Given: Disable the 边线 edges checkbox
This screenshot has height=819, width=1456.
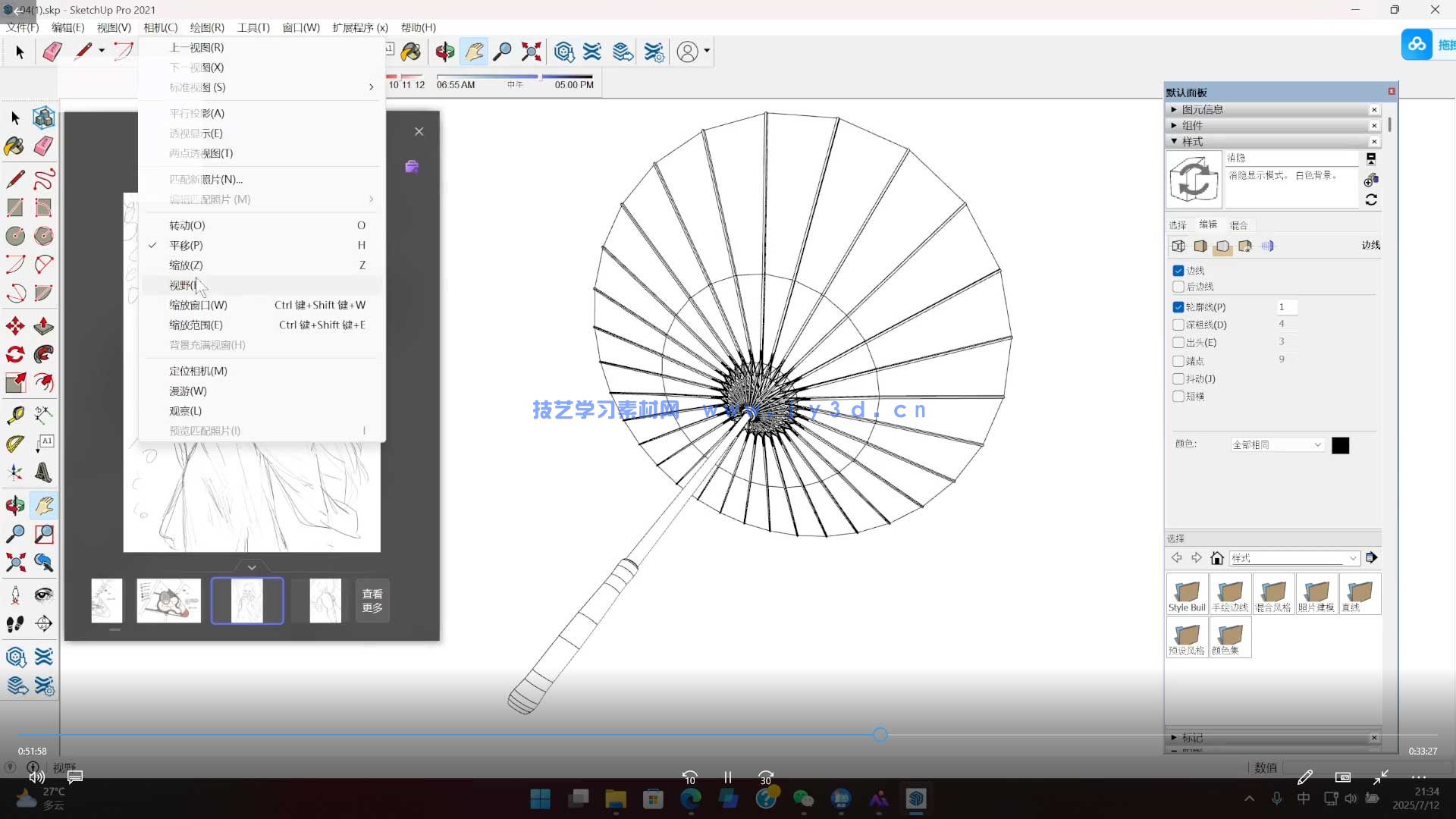Looking at the screenshot, I should [1178, 271].
